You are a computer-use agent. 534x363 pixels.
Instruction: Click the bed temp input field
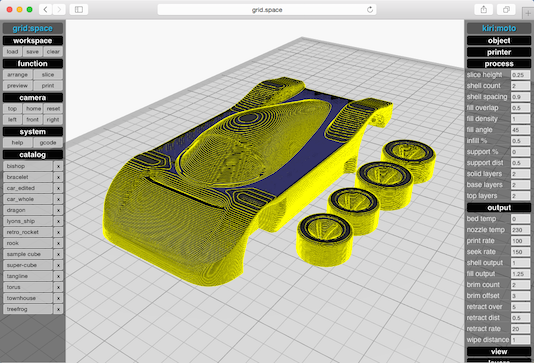click(520, 219)
